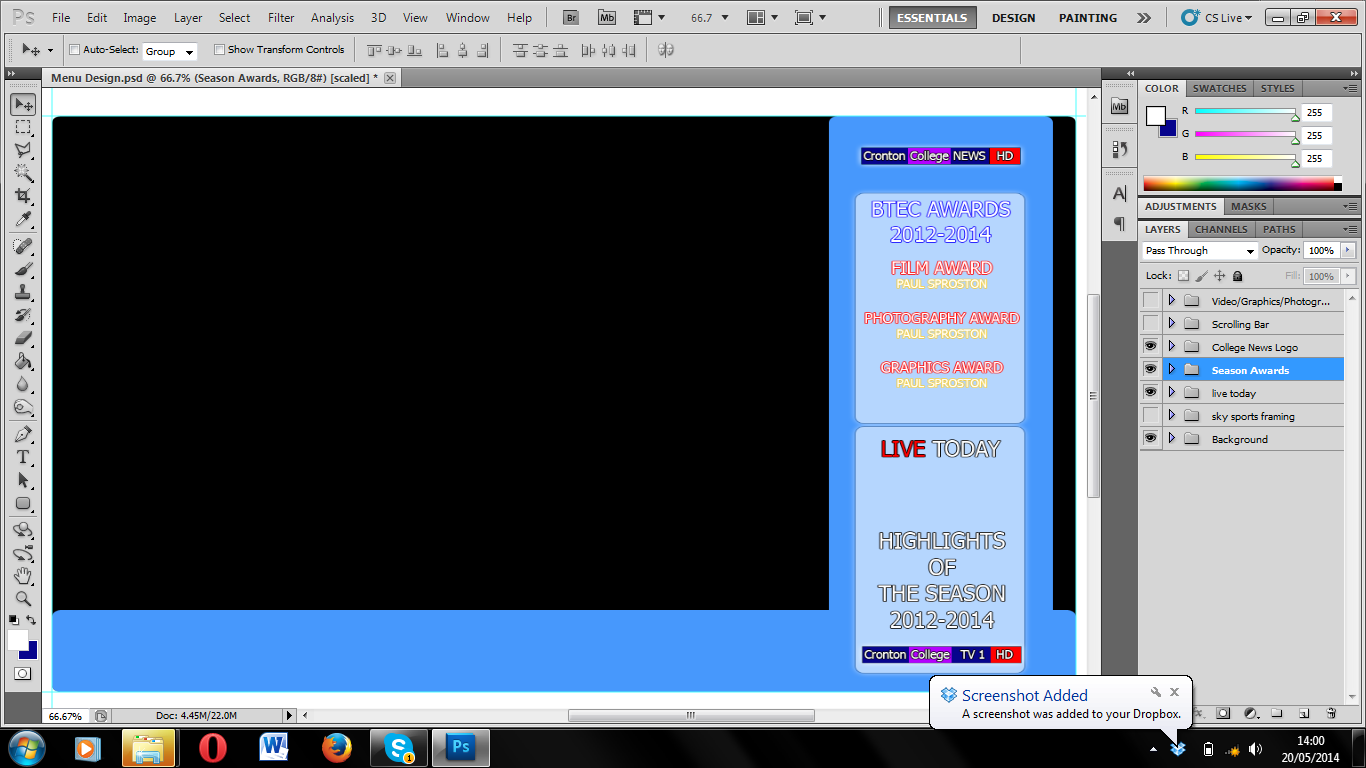Switch to the PAINTING workspace
The height and width of the screenshot is (768, 1366).
(1087, 17)
